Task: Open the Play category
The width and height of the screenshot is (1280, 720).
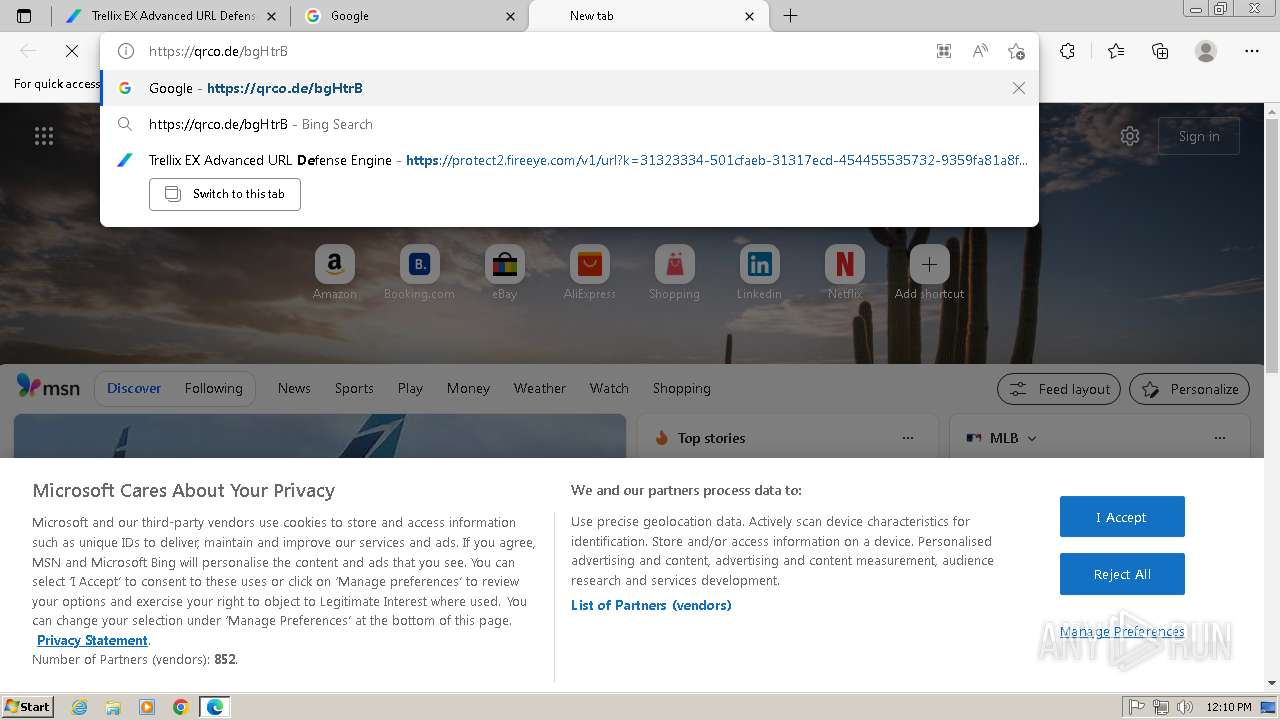Action: (x=410, y=388)
